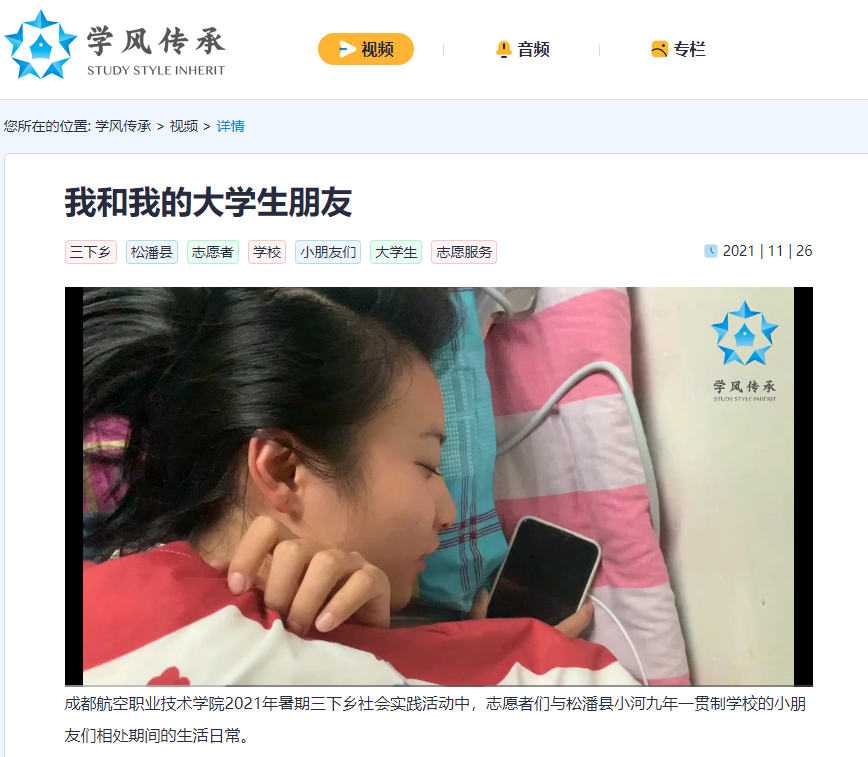This screenshot has height=757, width=868.
Task: Go to 学风传承 in the breadcrumb
Action: (123, 126)
